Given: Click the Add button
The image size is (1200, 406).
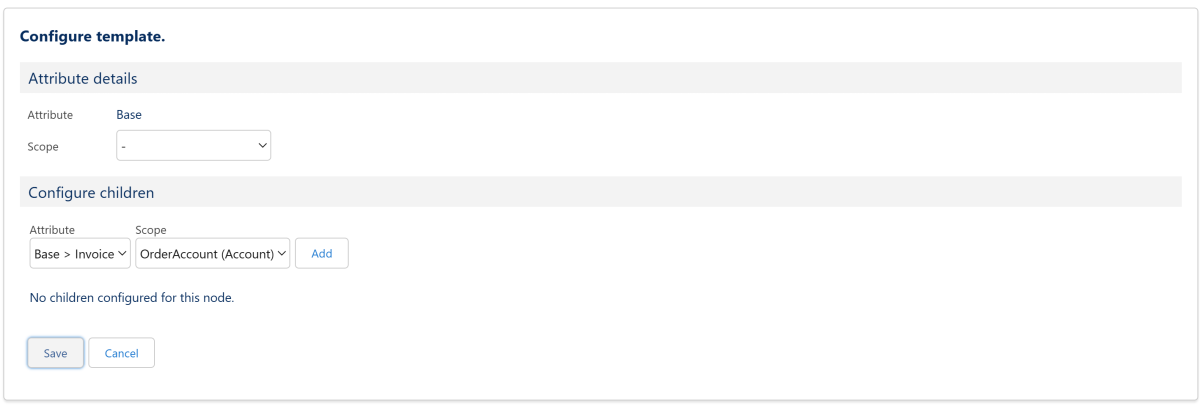Looking at the screenshot, I should pos(321,254).
